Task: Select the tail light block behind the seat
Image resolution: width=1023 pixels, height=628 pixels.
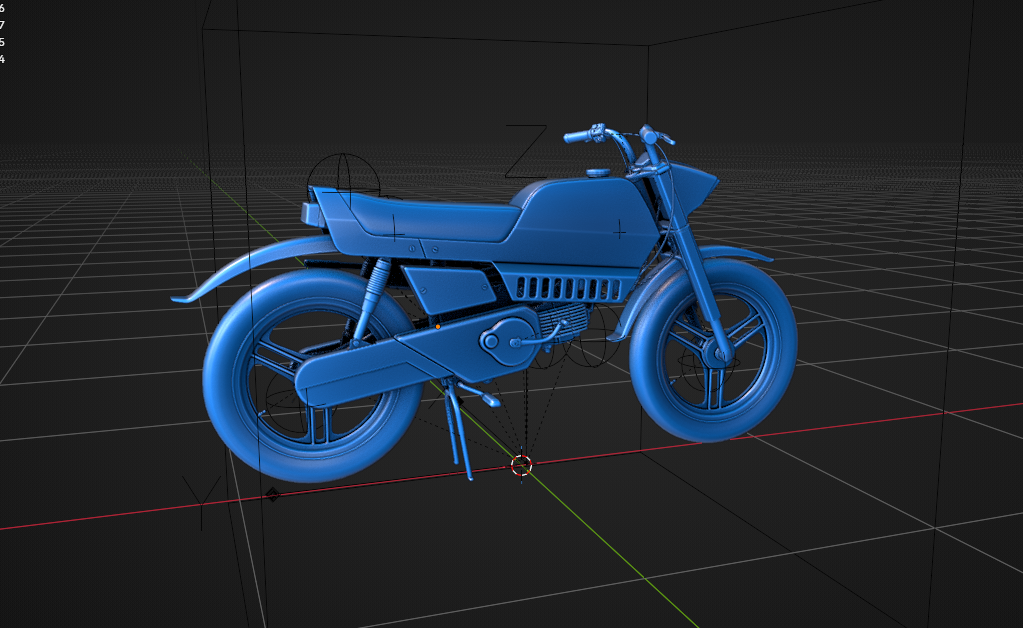Action: tap(312, 214)
